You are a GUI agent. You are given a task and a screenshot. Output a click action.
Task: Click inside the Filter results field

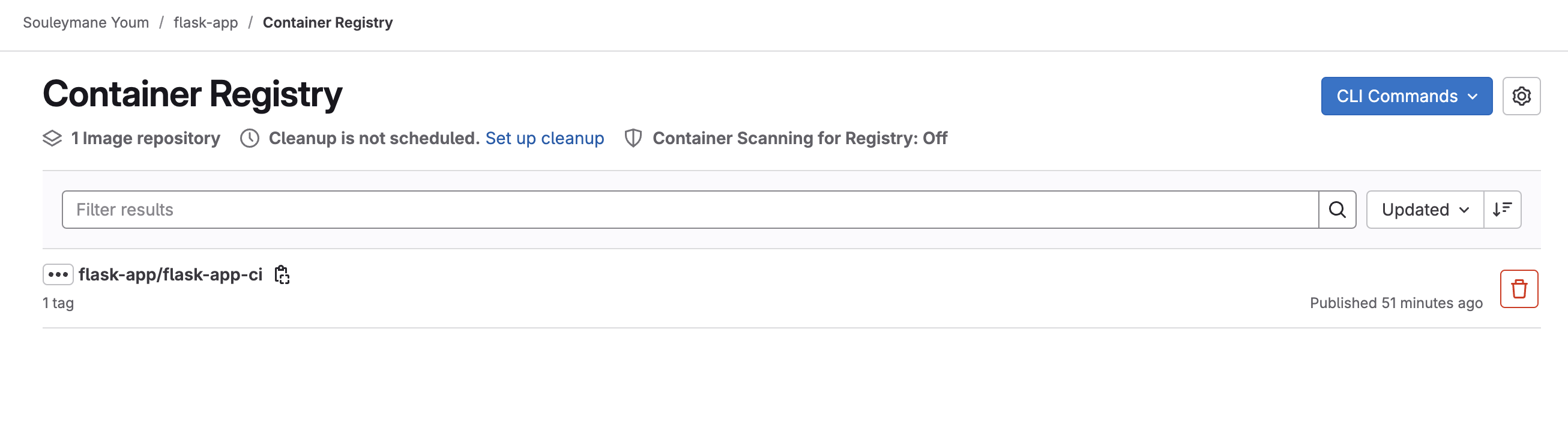coord(365,210)
